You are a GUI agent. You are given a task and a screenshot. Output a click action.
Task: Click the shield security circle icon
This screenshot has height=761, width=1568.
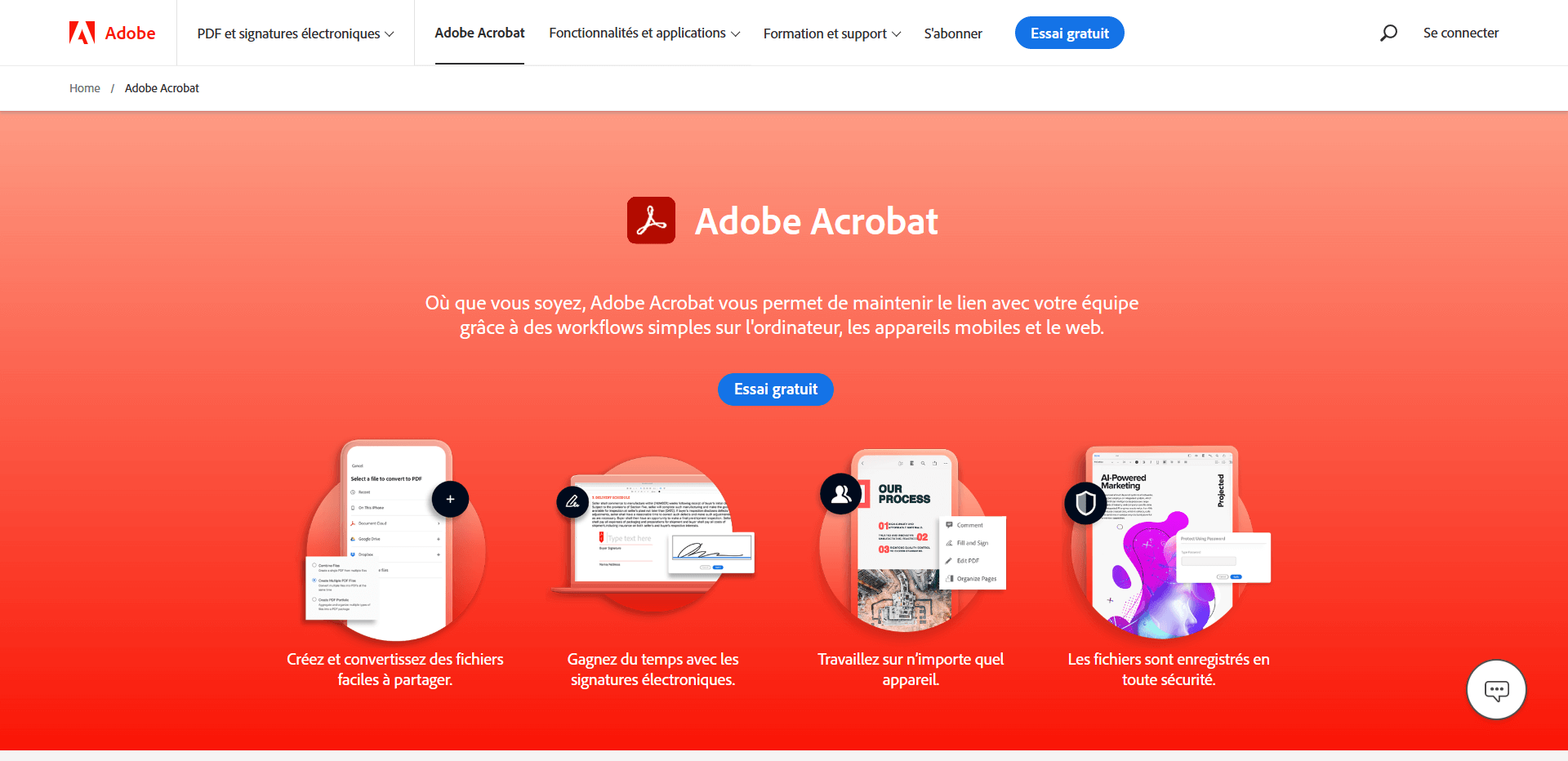tap(1085, 503)
